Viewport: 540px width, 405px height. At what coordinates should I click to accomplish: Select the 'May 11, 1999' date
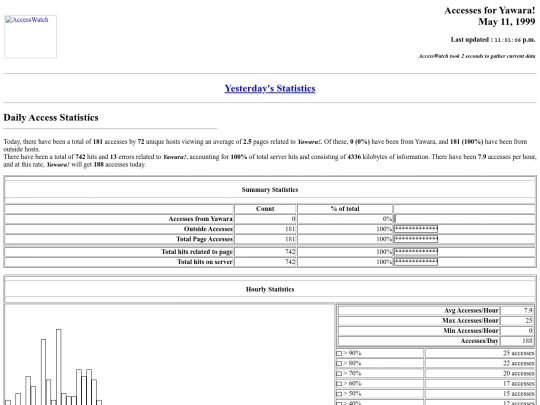tap(507, 22)
